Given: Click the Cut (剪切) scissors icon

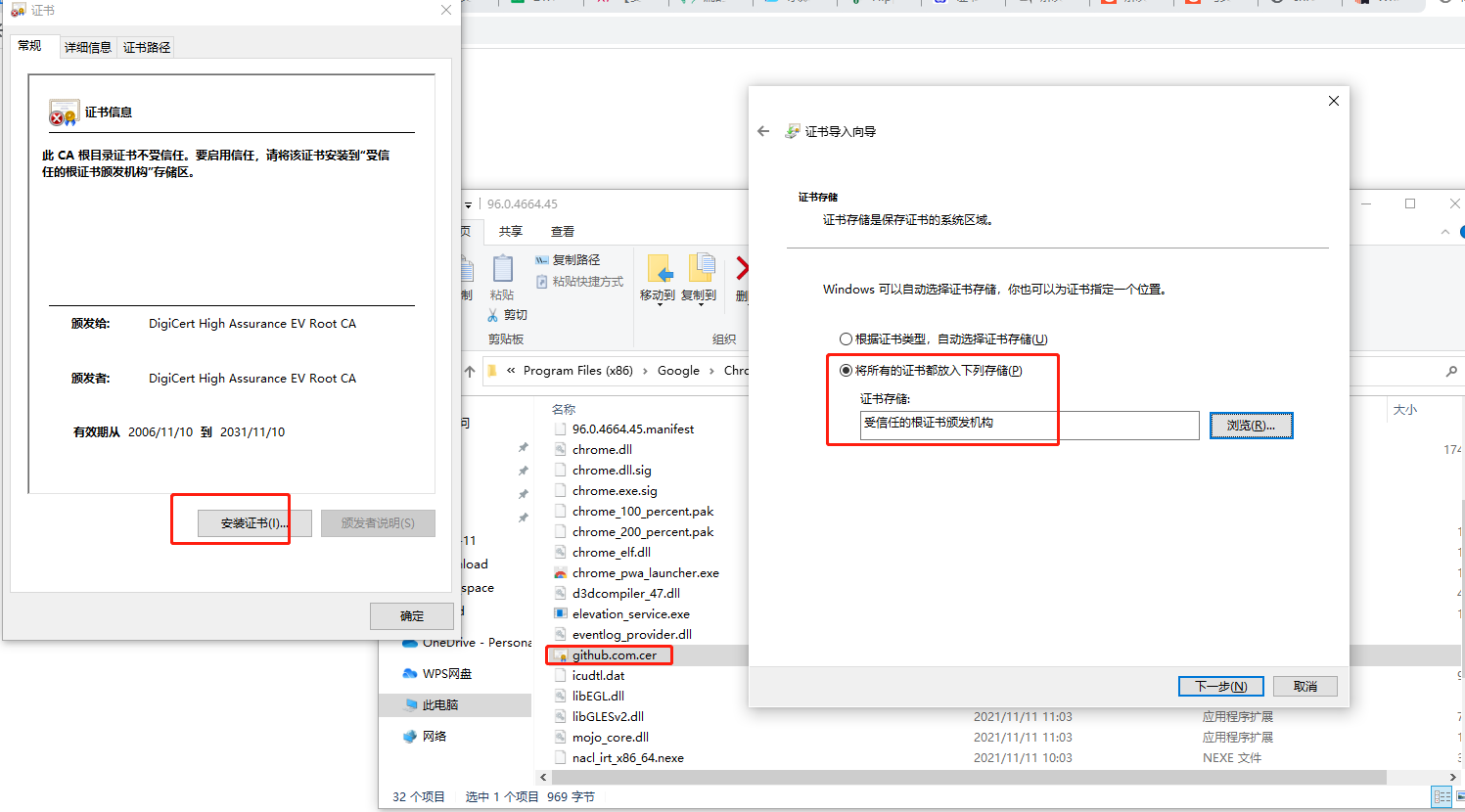Looking at the screenshot, I should point(493,315).
